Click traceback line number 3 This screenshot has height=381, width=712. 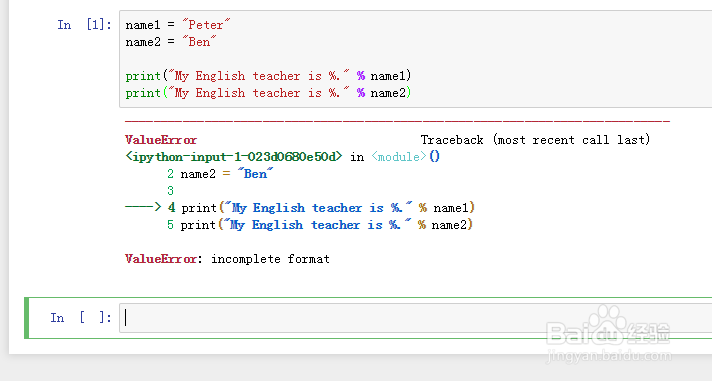170,191
